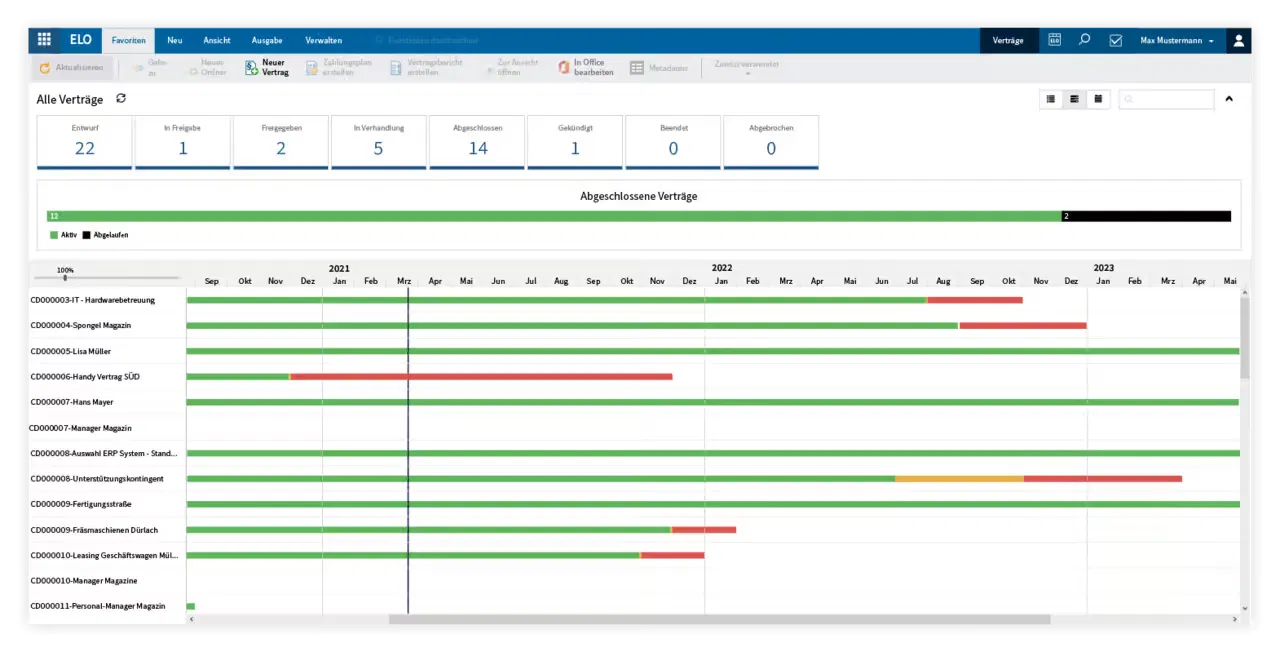
Task: Toggle the Aktiv legend filter
Action: point(63,234)
